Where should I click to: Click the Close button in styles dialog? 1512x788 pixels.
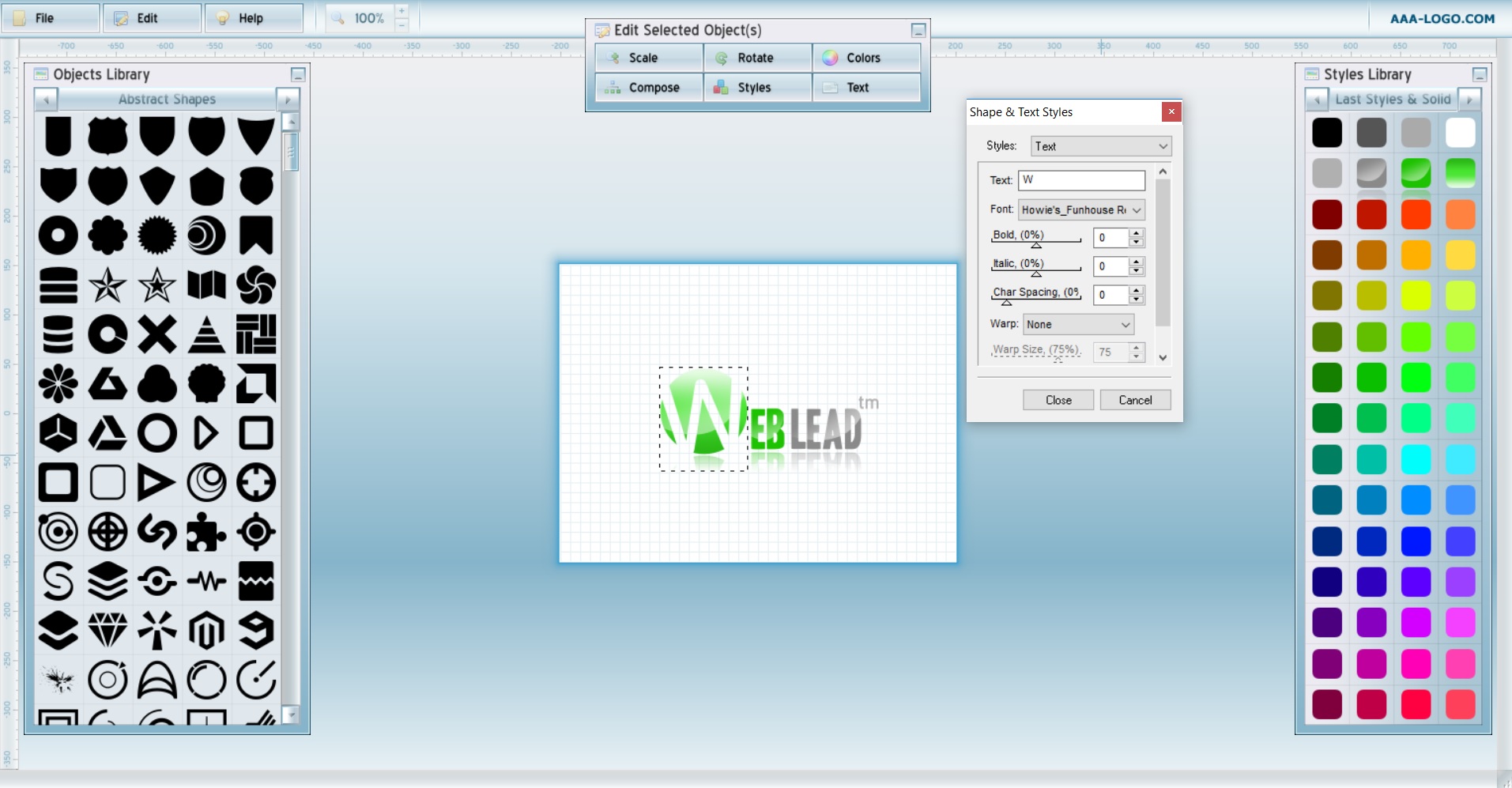[x=1058, y=400]
